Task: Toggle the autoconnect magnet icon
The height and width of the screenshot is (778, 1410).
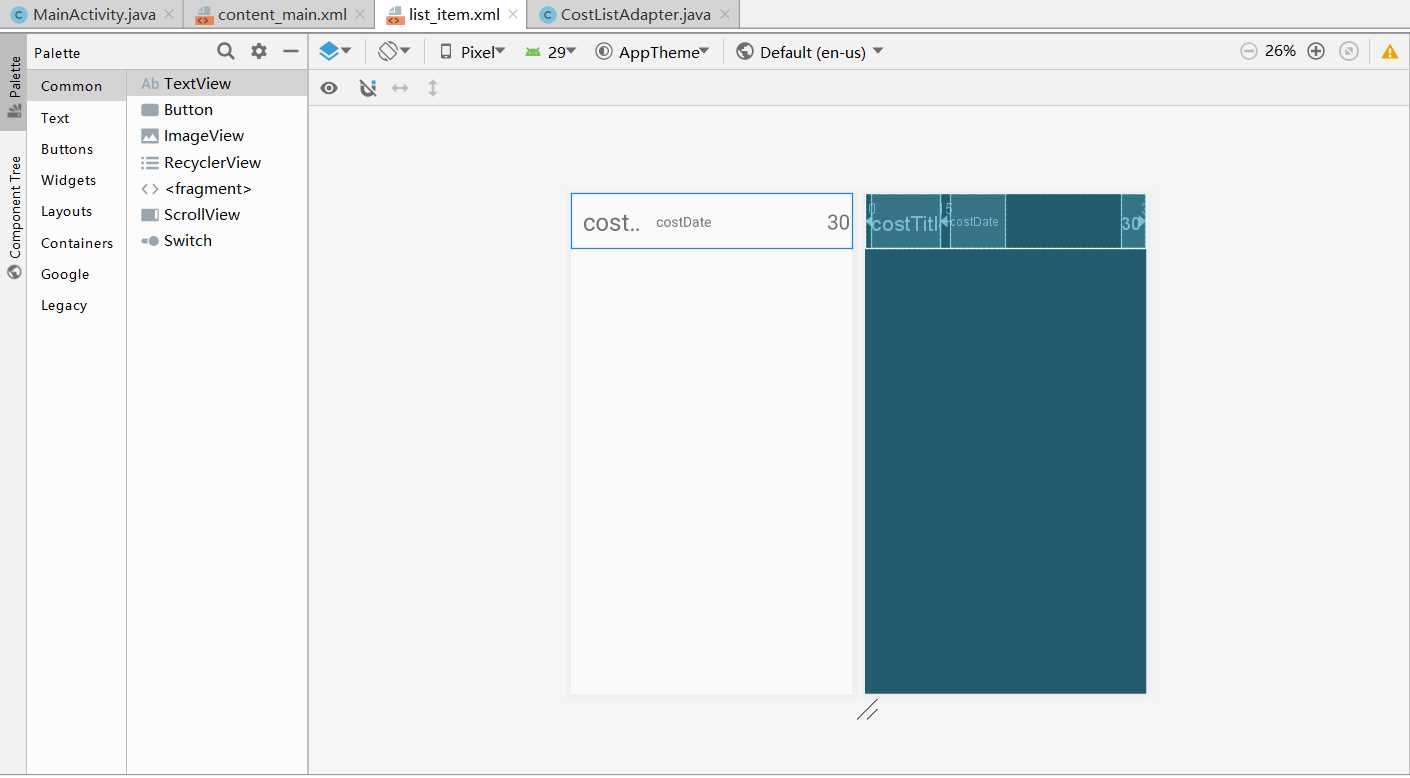Action: (x=368, y=88)
